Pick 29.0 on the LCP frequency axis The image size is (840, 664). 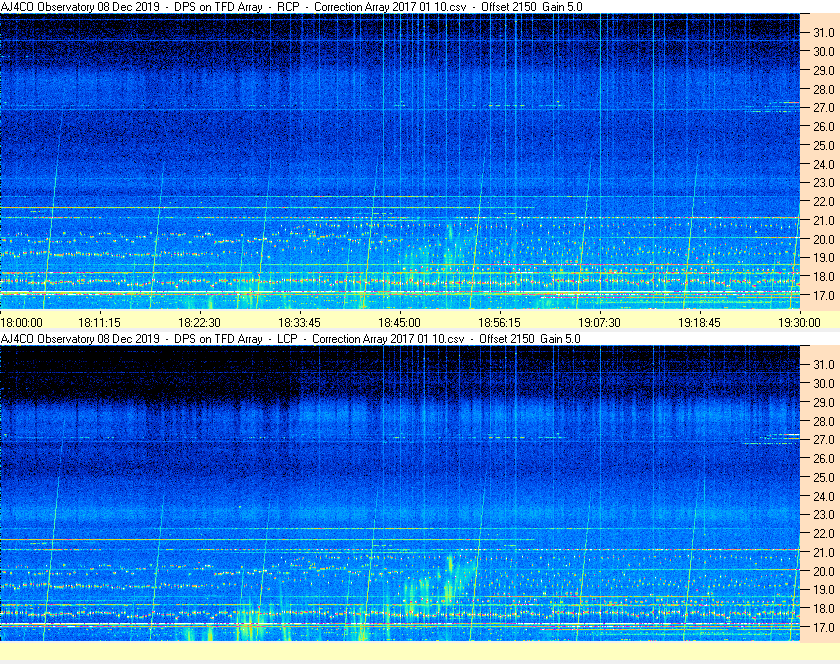click(x=824, y=402)
